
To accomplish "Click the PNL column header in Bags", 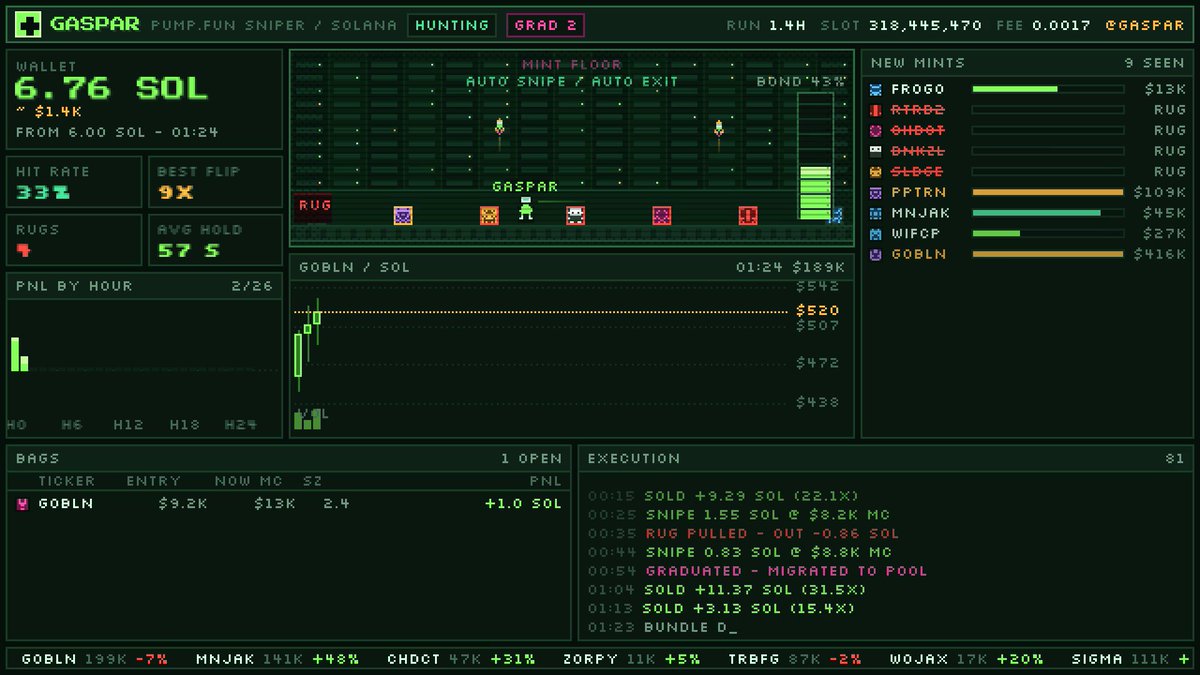I will coord(545,482).
